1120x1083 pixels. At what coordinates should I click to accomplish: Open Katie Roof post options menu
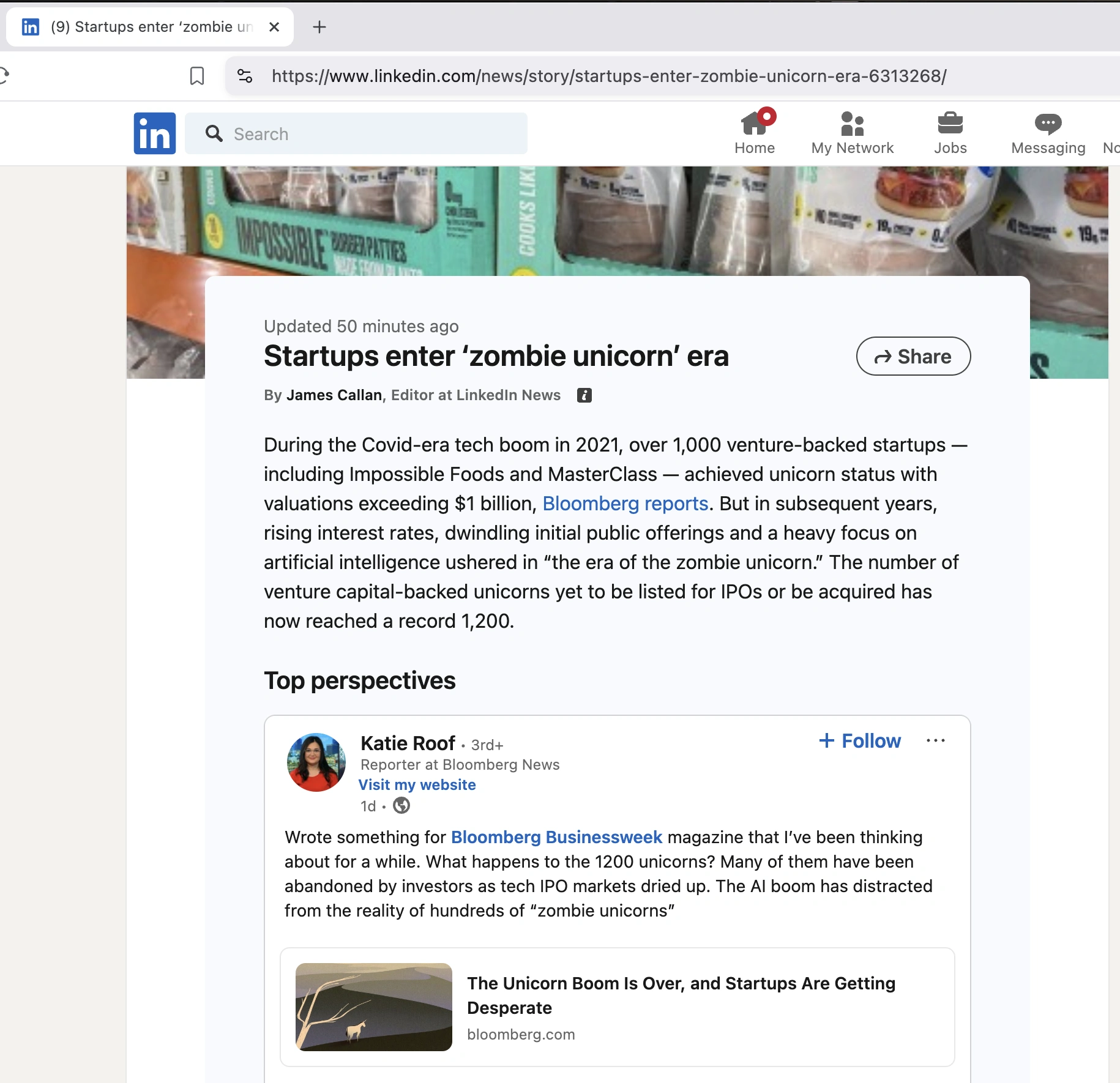click(935, 741)
